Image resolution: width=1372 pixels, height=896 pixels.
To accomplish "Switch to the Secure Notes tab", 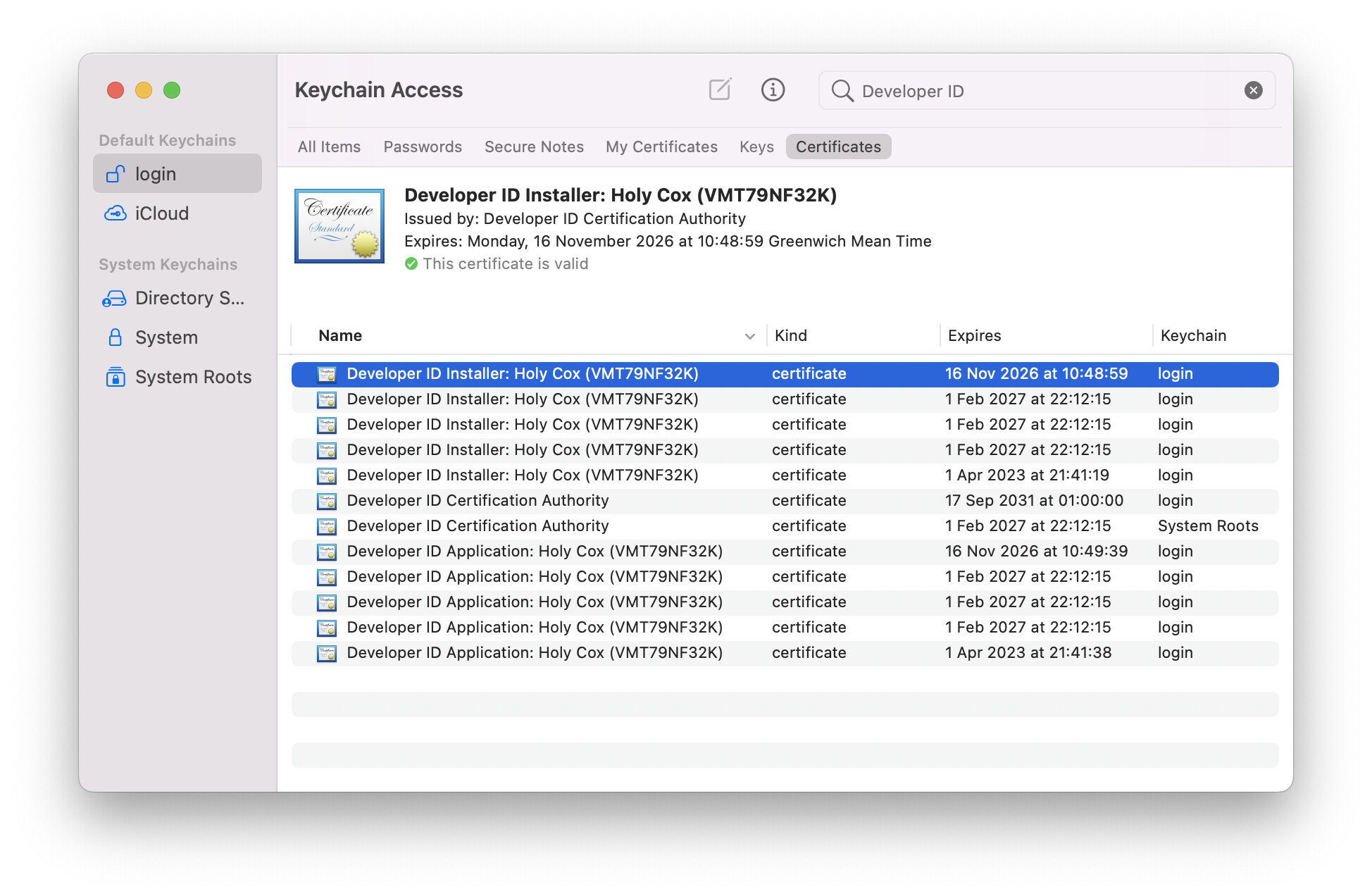I will click(x=534, y=147).
